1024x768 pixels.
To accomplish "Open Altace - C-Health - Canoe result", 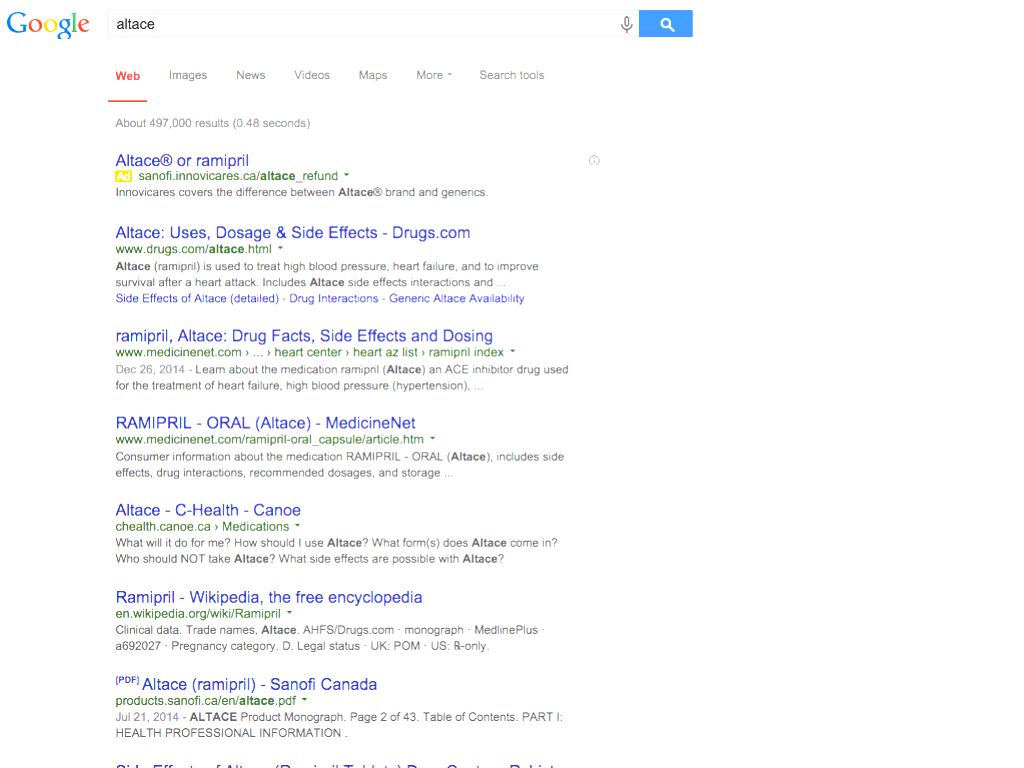I will pyautogui.click(x=208, y=510).
